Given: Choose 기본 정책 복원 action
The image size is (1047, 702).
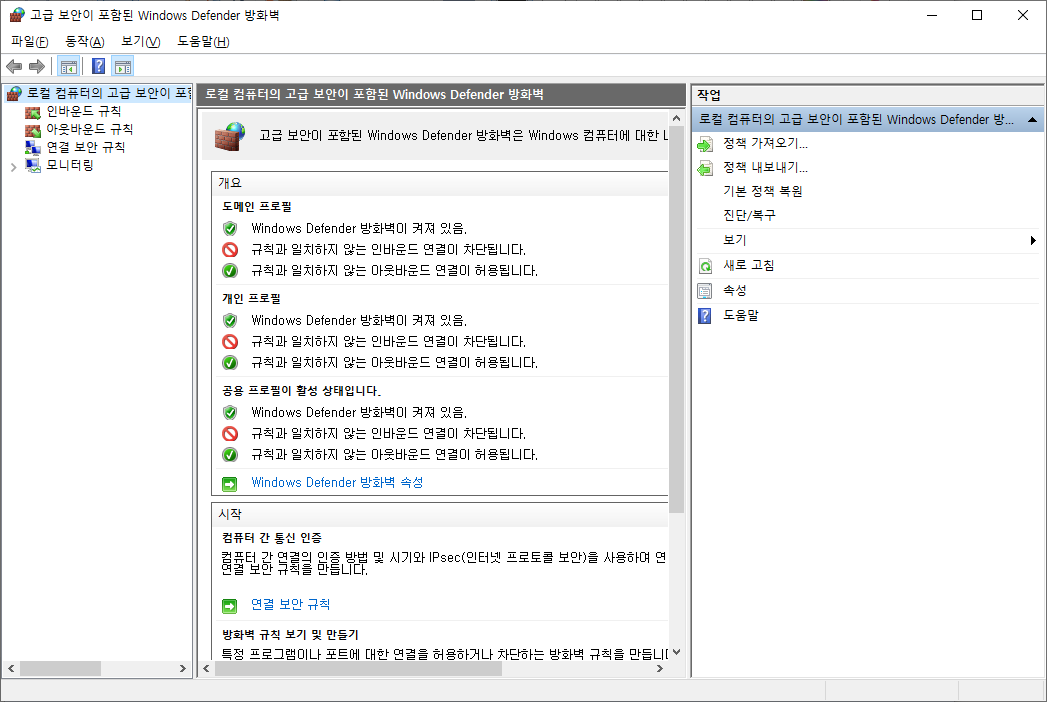Looking at the screenshot, I should tap(763, 192).
